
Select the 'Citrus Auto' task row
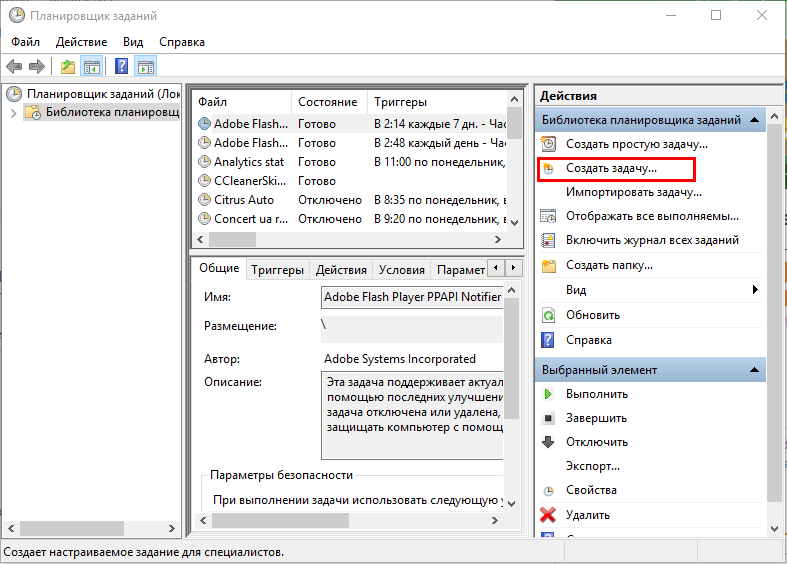(351, 200)
